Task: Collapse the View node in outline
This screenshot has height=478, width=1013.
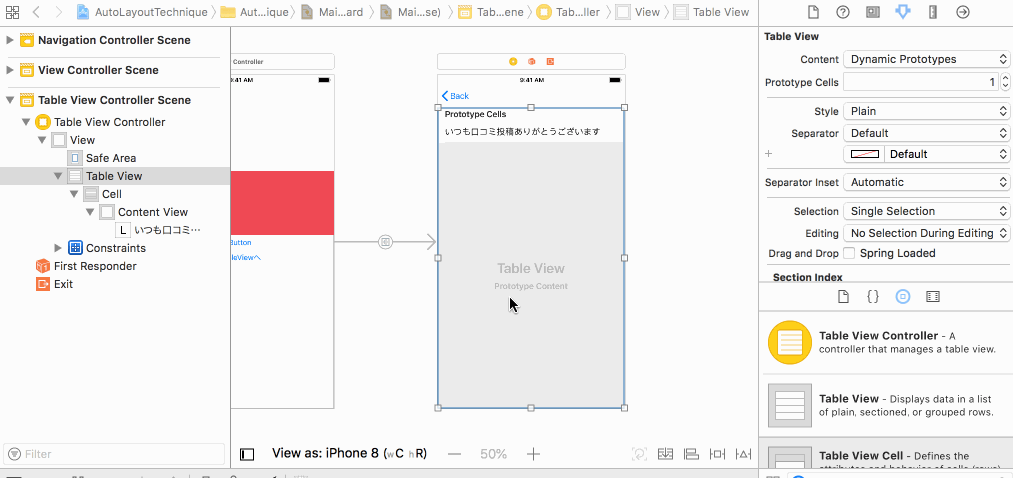Action: click(x=42, y=140)
